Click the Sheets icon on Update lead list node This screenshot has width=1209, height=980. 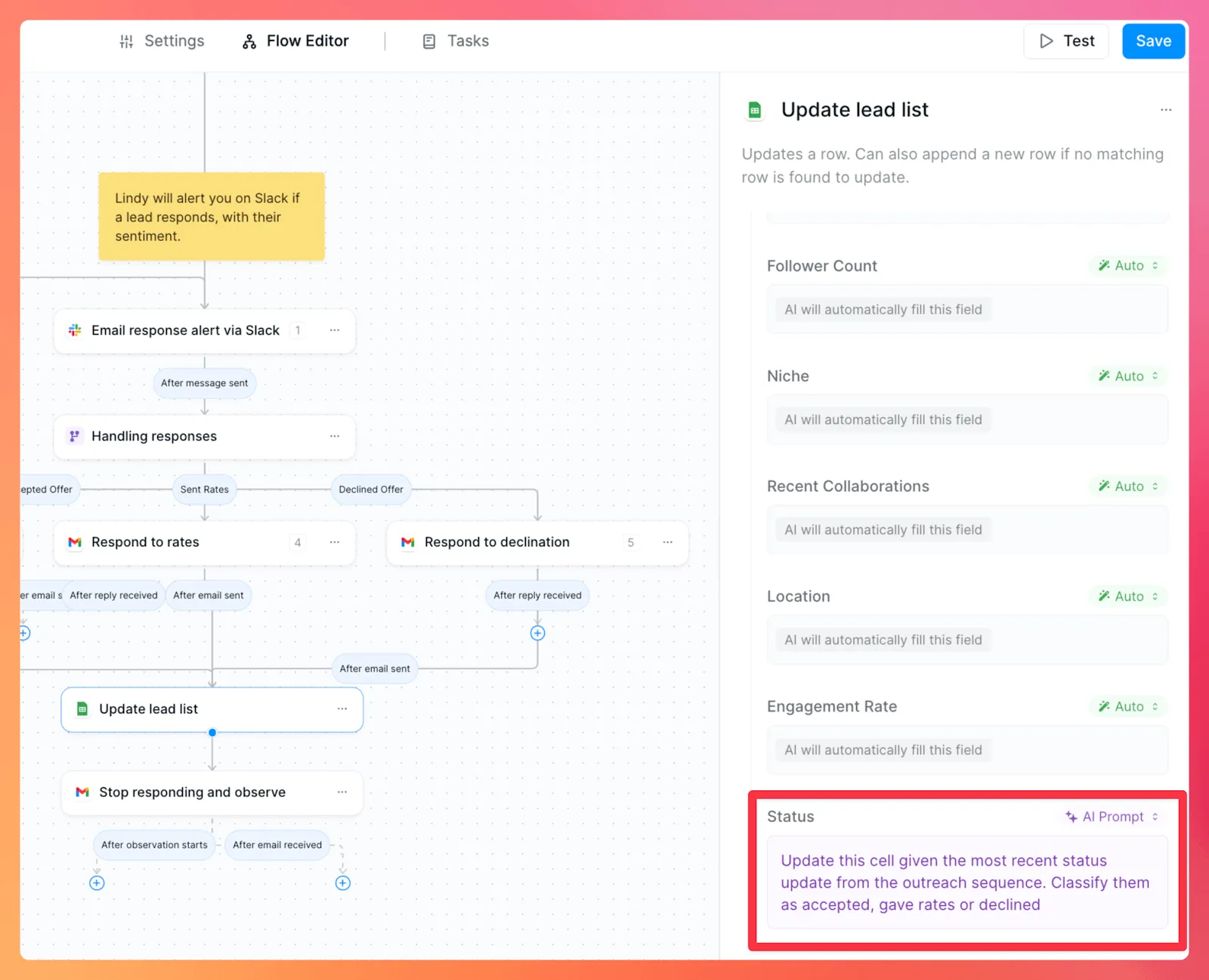point(82,709)
